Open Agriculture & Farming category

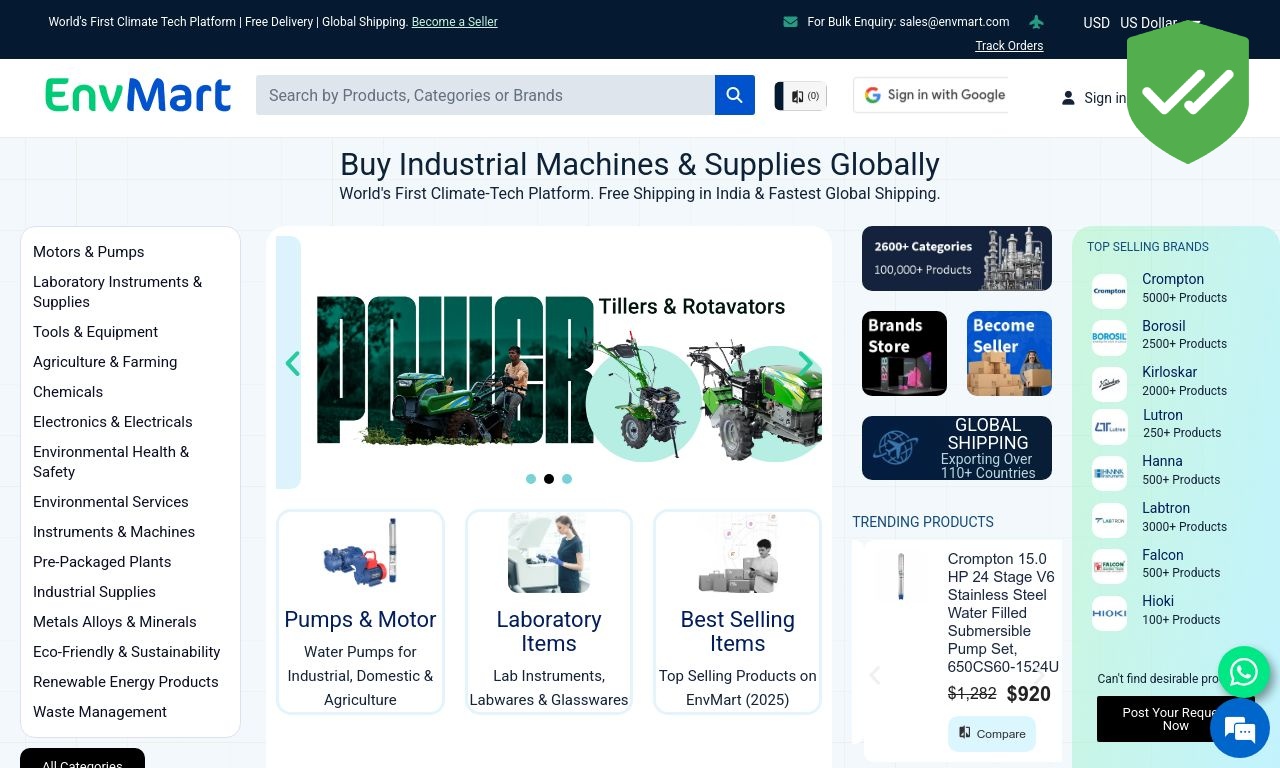tap(105, 362)
